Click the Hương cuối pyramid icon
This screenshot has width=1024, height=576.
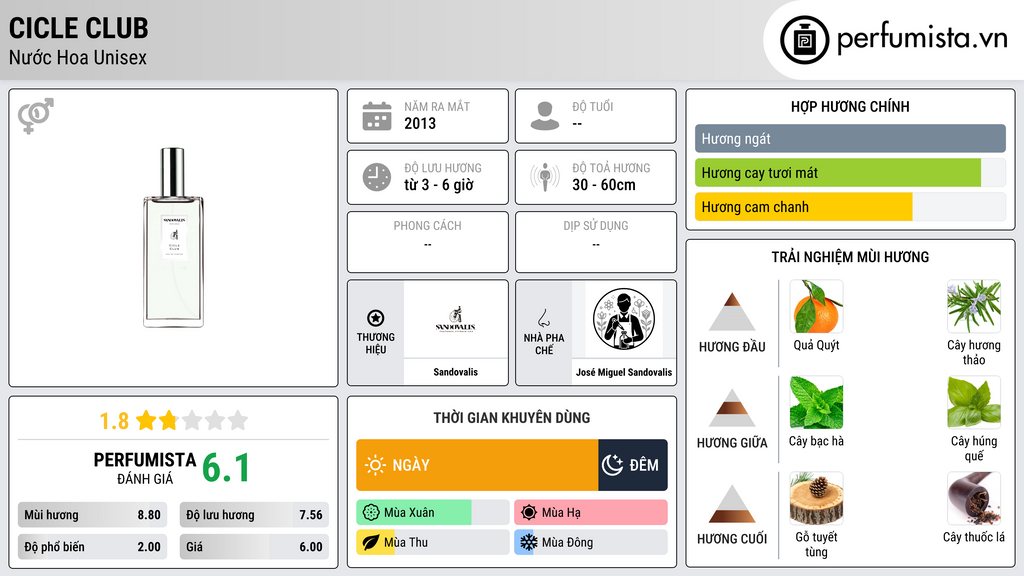(x=732, y=504)
